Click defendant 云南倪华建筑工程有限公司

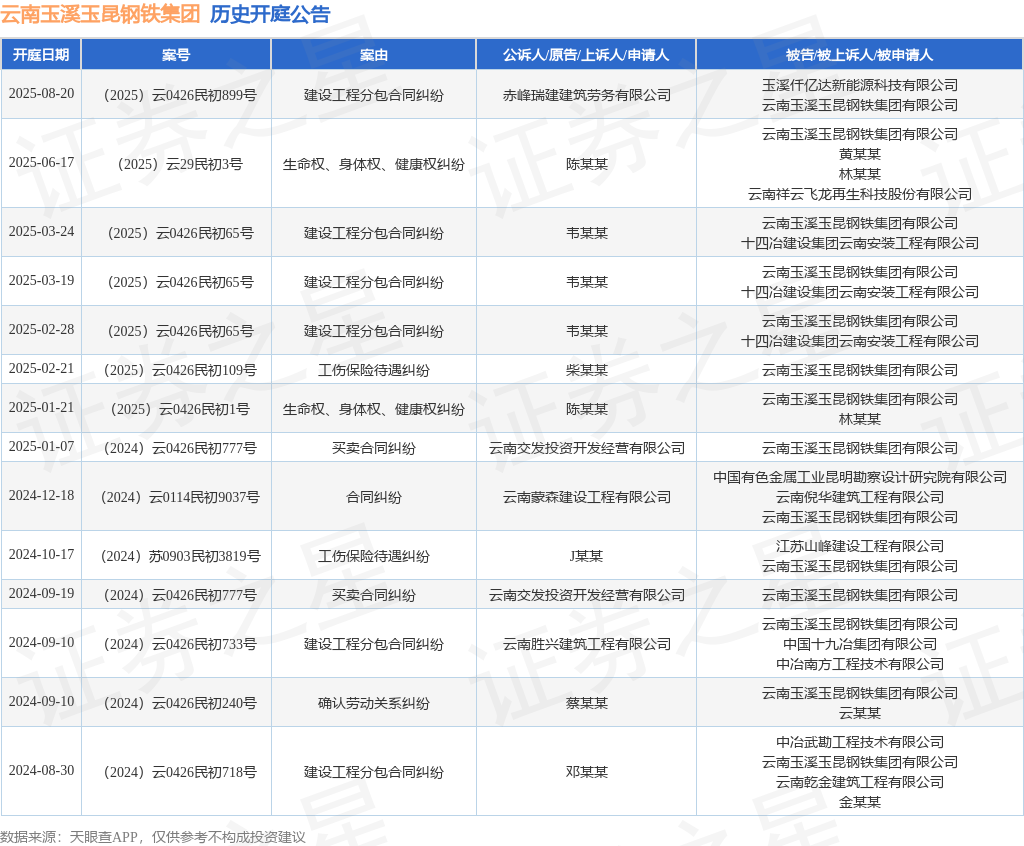pyautogui.click(x=859, y=497)
